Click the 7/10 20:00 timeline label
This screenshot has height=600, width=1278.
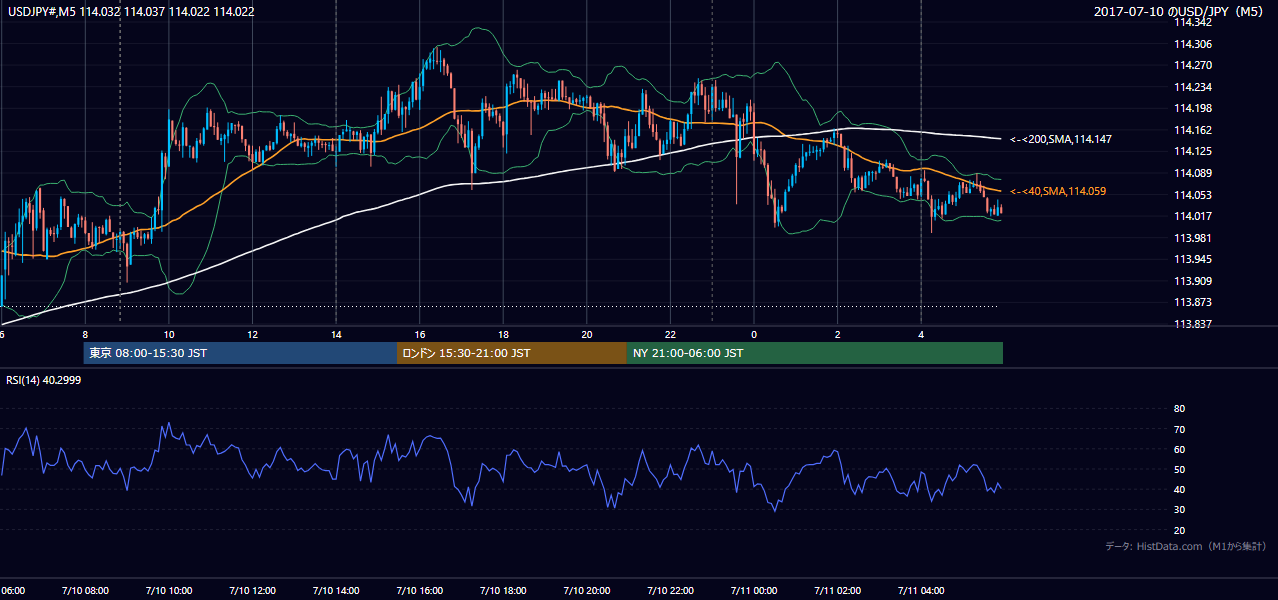click(x=586, y=591)
